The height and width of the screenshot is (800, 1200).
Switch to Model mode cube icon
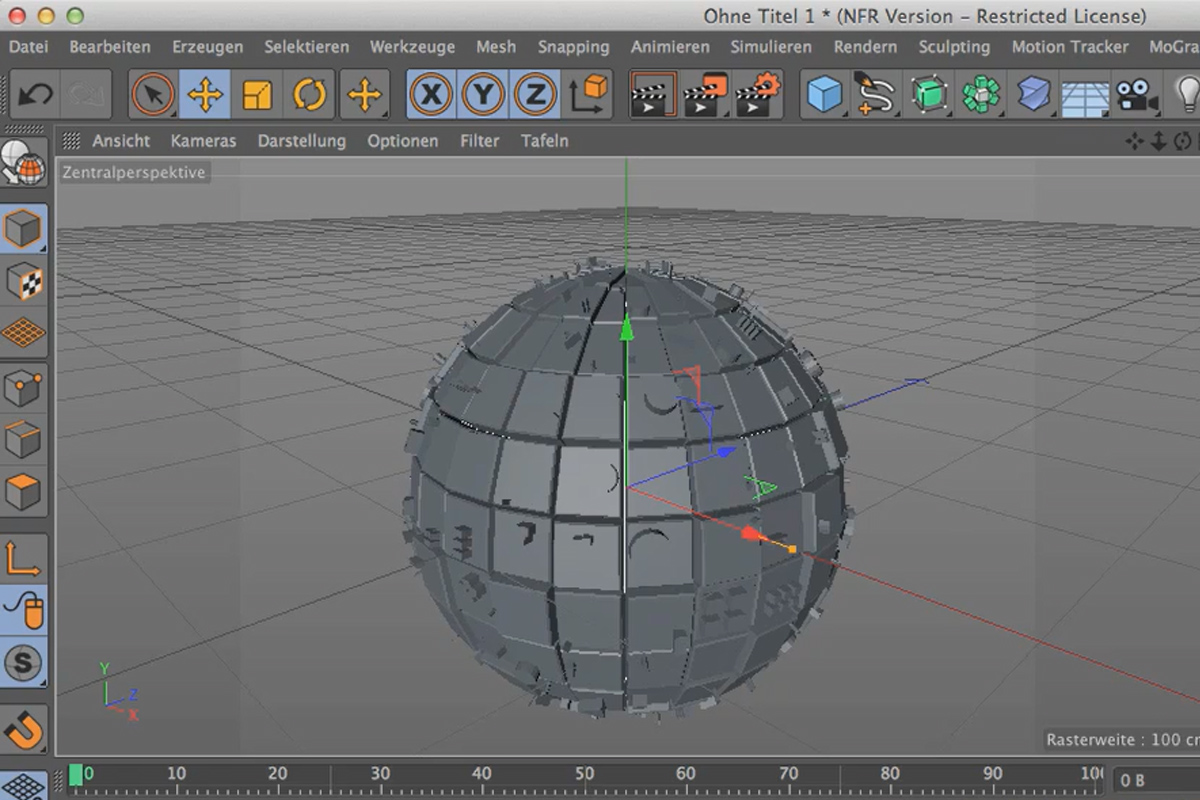24,229
